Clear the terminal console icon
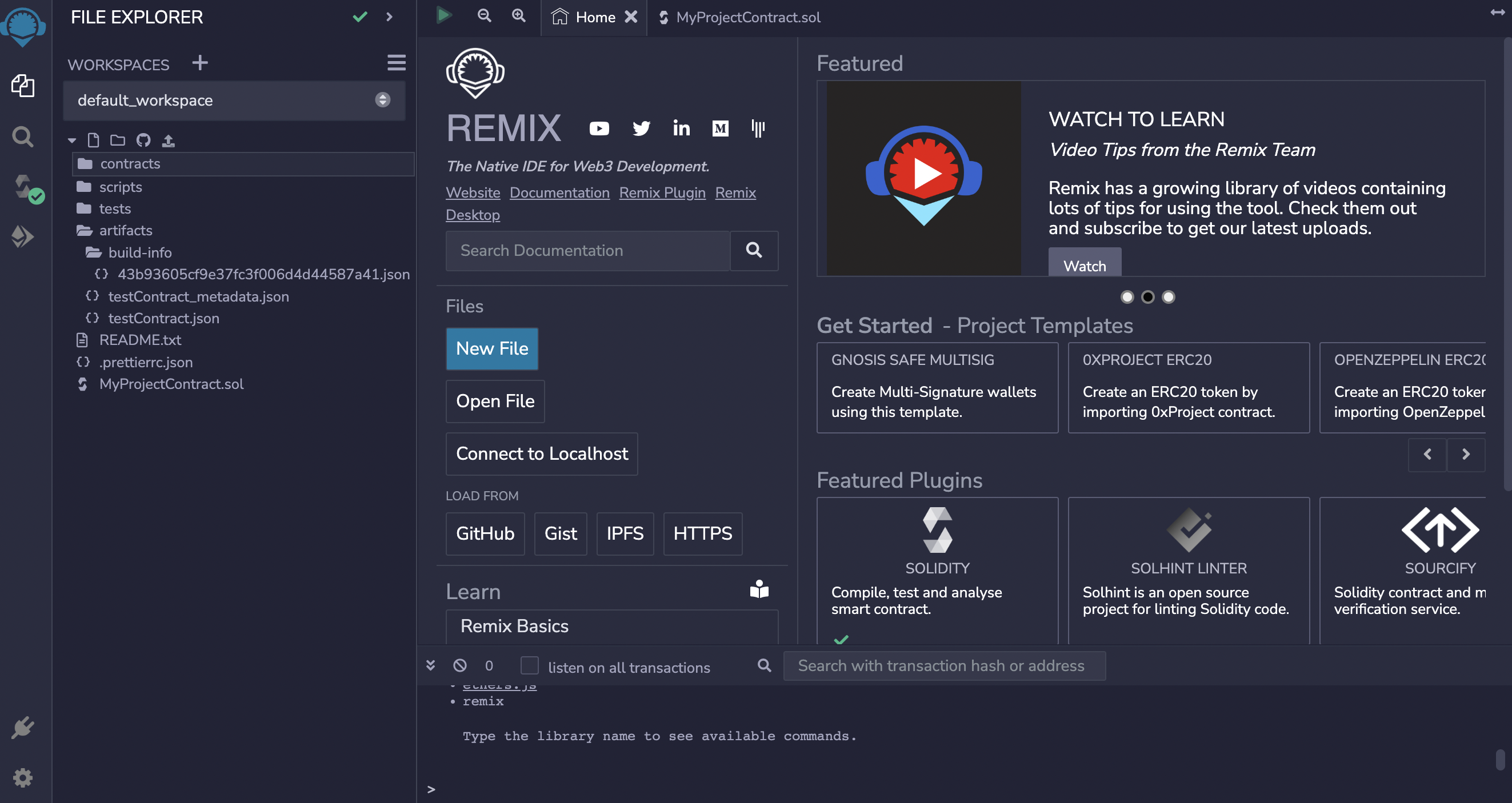The height and width of the screenshot is (803, 1512). (460, 665)
